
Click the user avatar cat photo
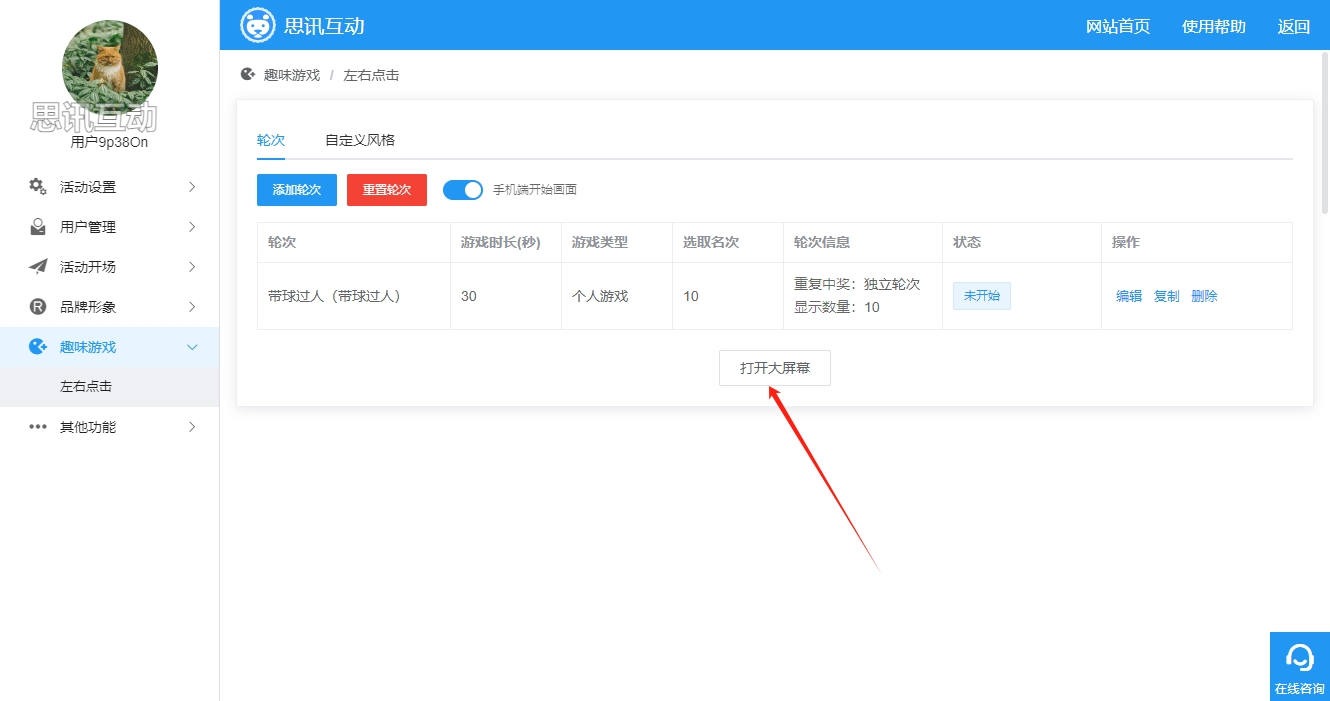pos(110,66)
